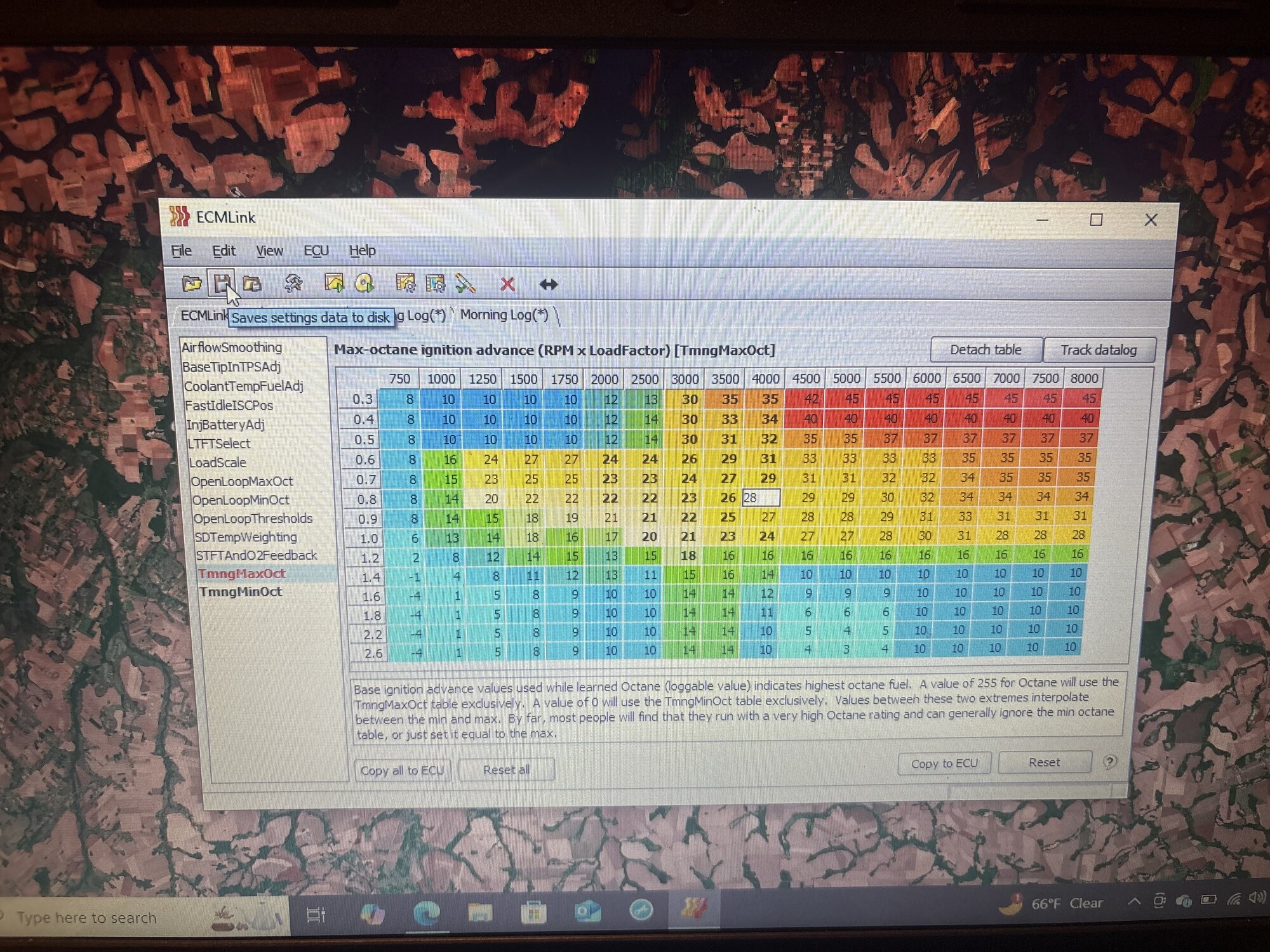Open the 66°F Clear weather widget
Viewport: 1270px width, 952px height.
[1050, 904]
